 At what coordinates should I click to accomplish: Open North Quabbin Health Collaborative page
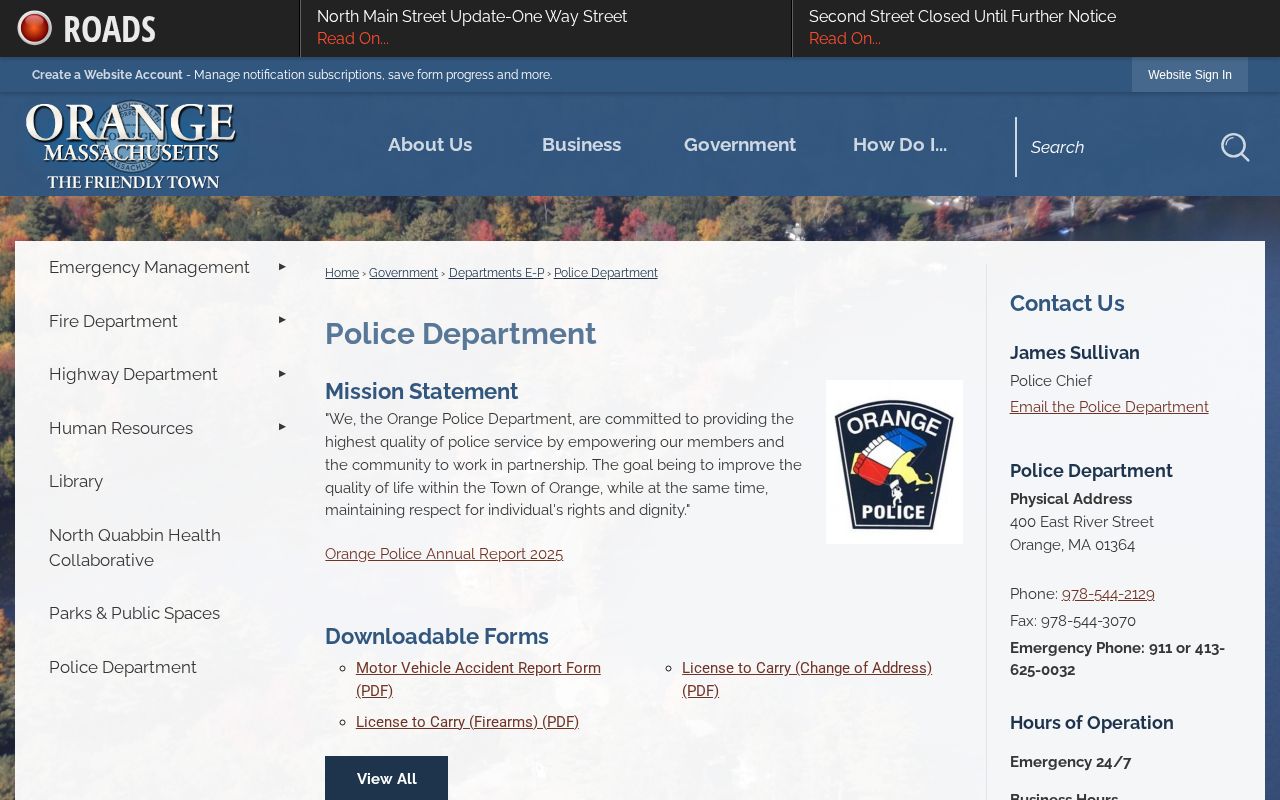point(135,547)
